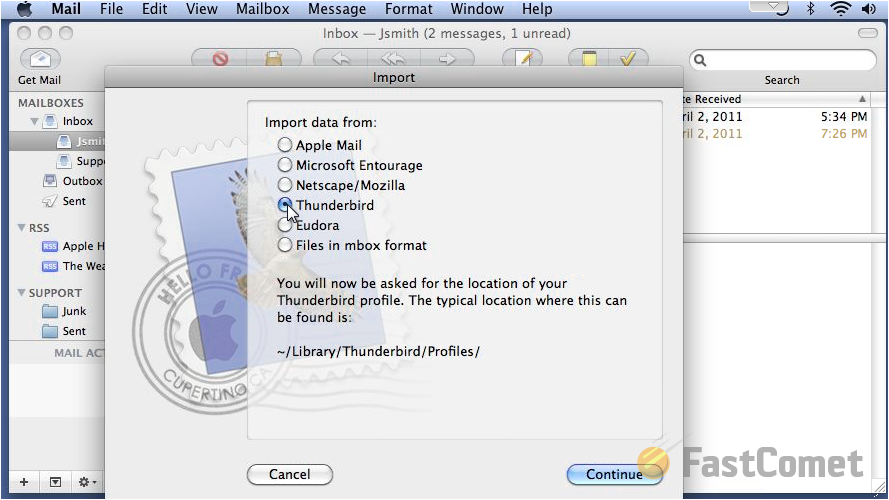Viewport: 889px width, 500px height.
Task: Open the Mailbox menu
Action: tap(263, 9)
